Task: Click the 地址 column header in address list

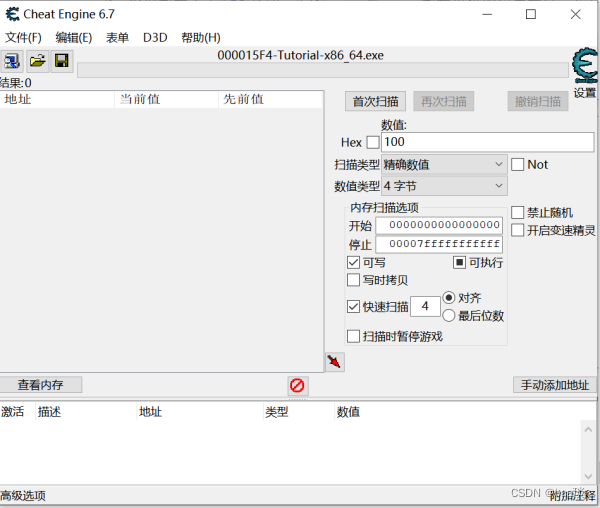Action: (x=199, y=412)
